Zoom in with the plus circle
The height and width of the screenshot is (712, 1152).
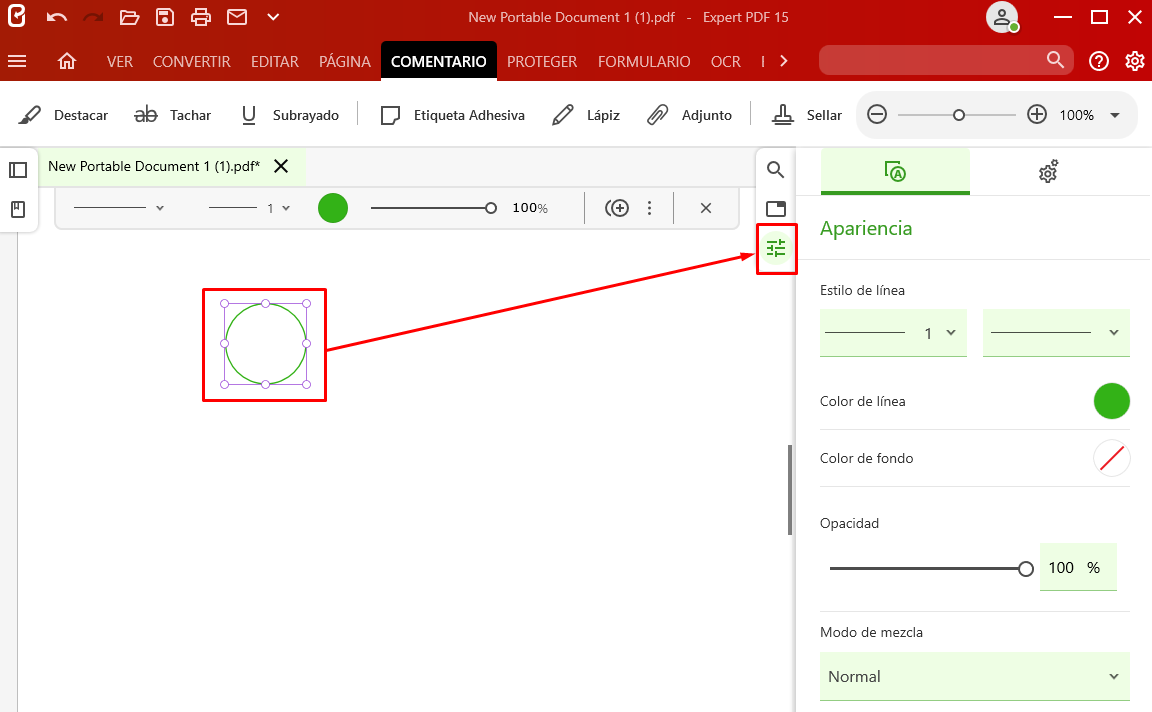(1037, 115)
